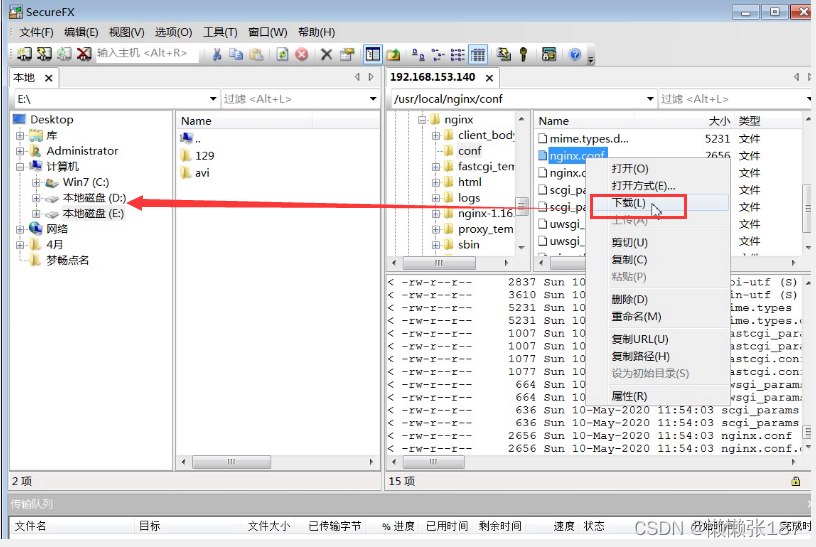Choose 复制URL(U) in context menu
This screenshot has height=547, width=816.
(x=658, y=339)
